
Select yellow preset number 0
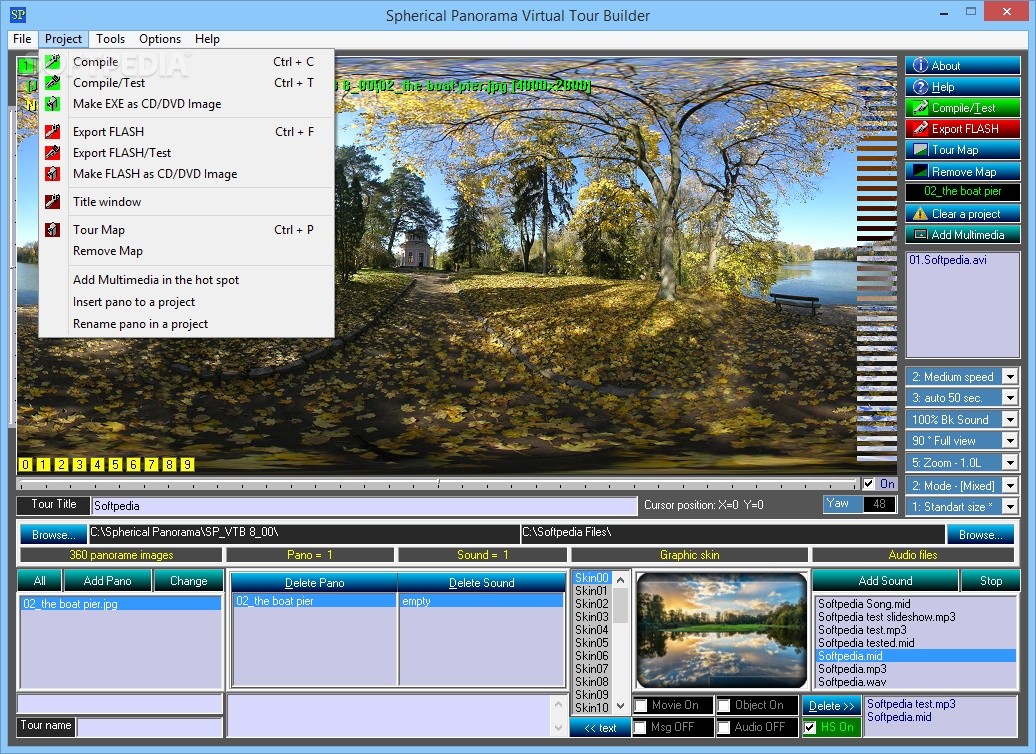pyautogui.click(x=25, y=465)
